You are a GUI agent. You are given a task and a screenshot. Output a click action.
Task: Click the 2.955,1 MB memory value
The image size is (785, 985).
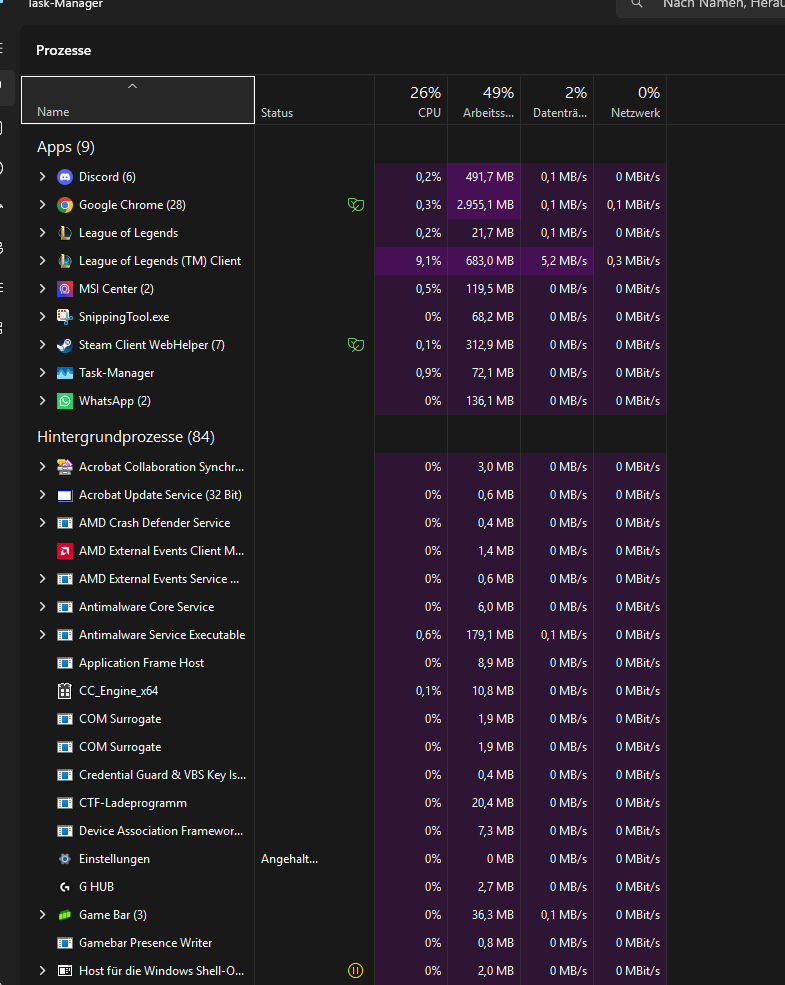485,205
